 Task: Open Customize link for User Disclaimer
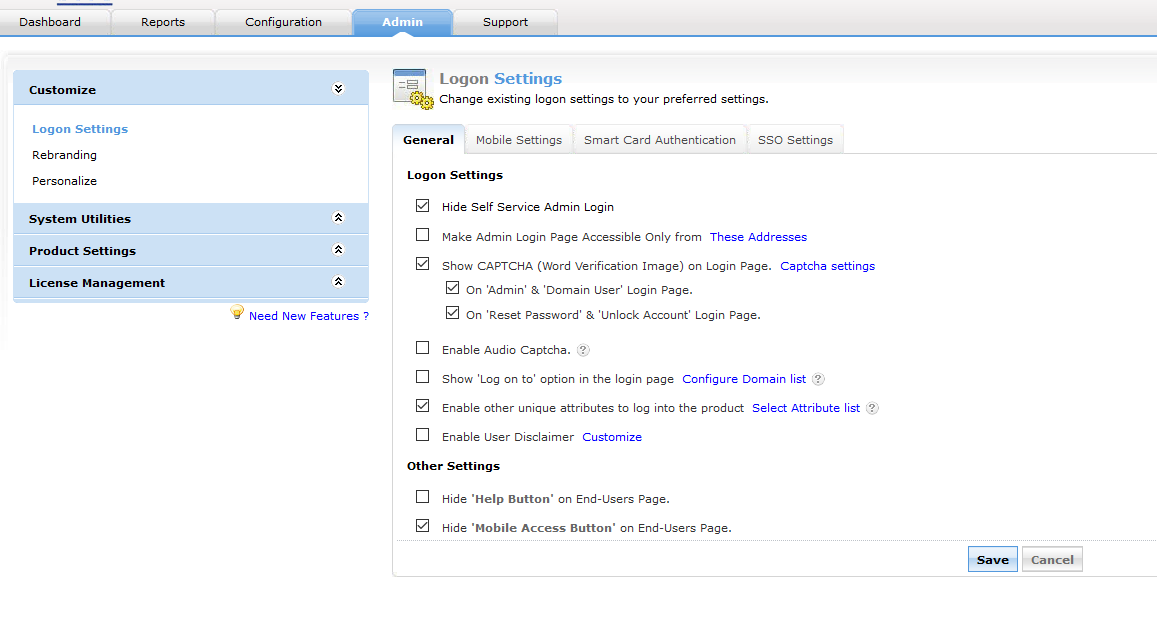pos(612,437)
